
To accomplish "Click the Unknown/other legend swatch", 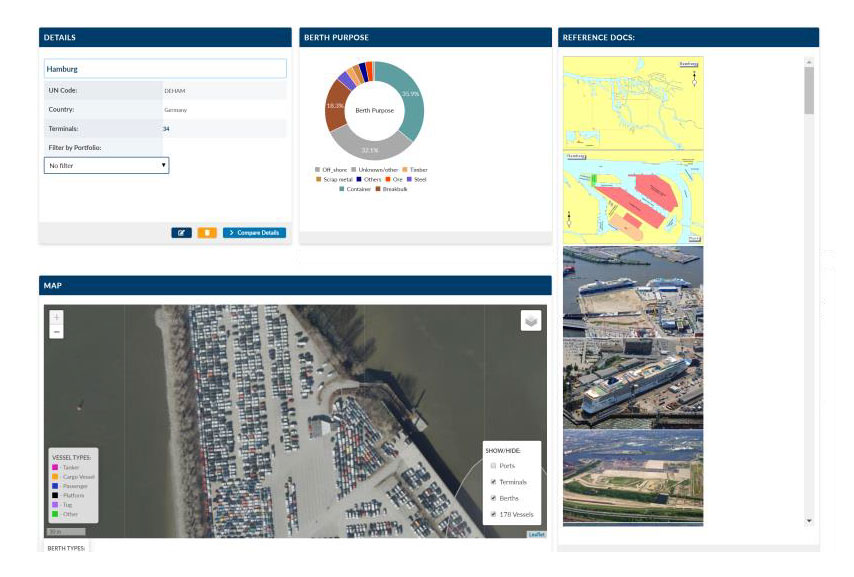I will coord(353,170).
